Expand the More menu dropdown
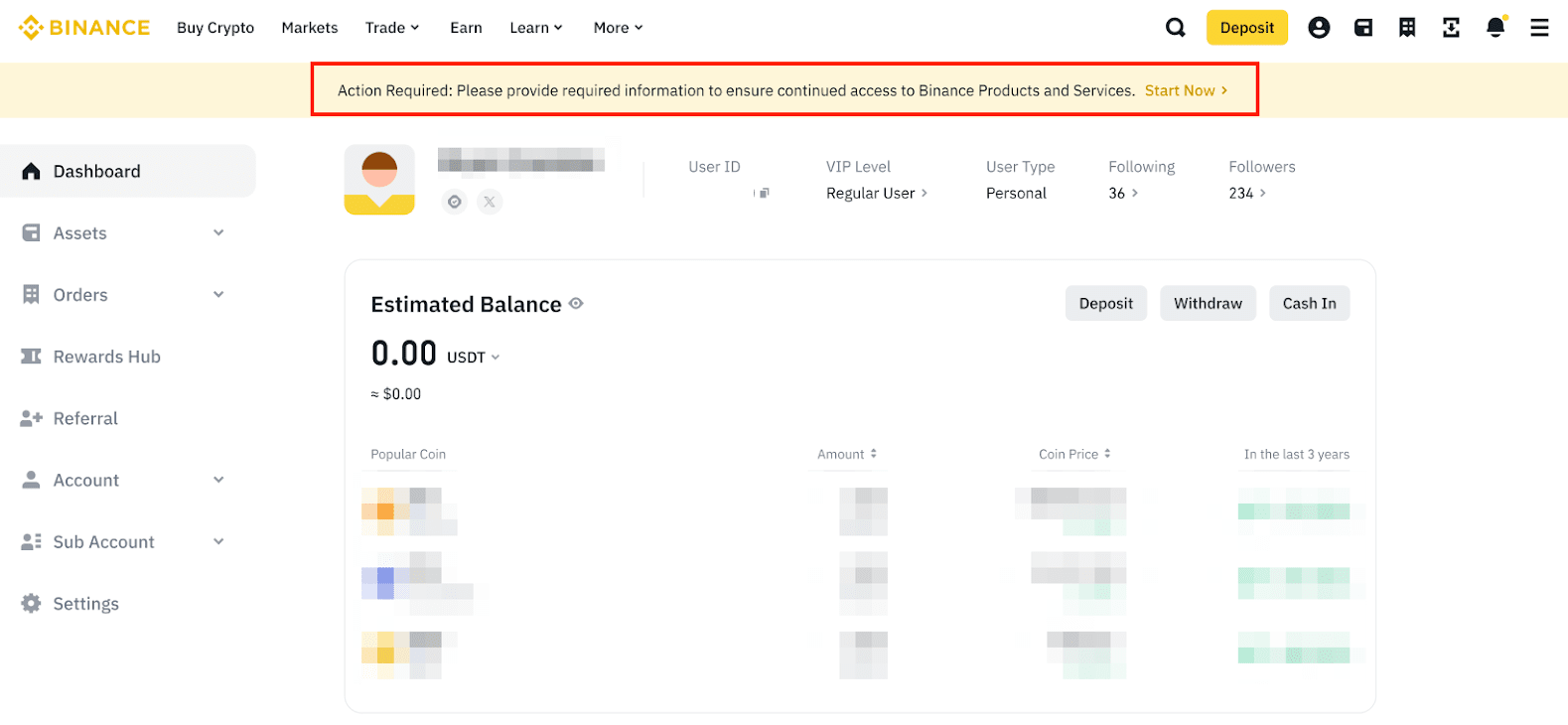 coord(619,28)
